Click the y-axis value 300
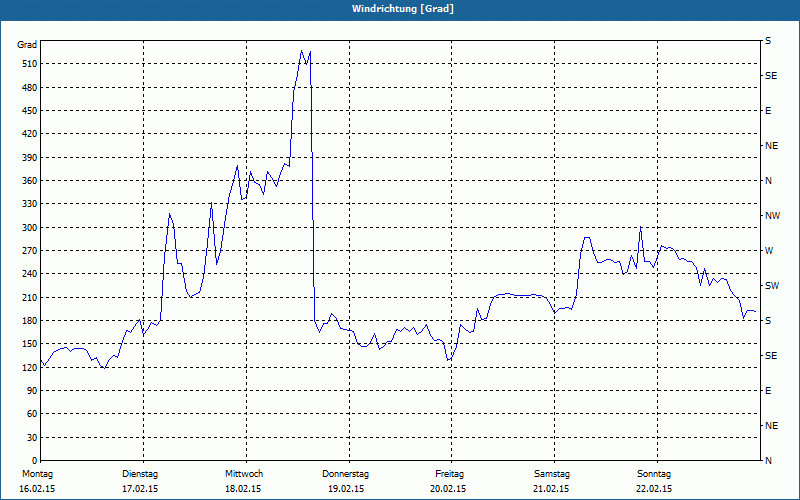 [30, 228]
